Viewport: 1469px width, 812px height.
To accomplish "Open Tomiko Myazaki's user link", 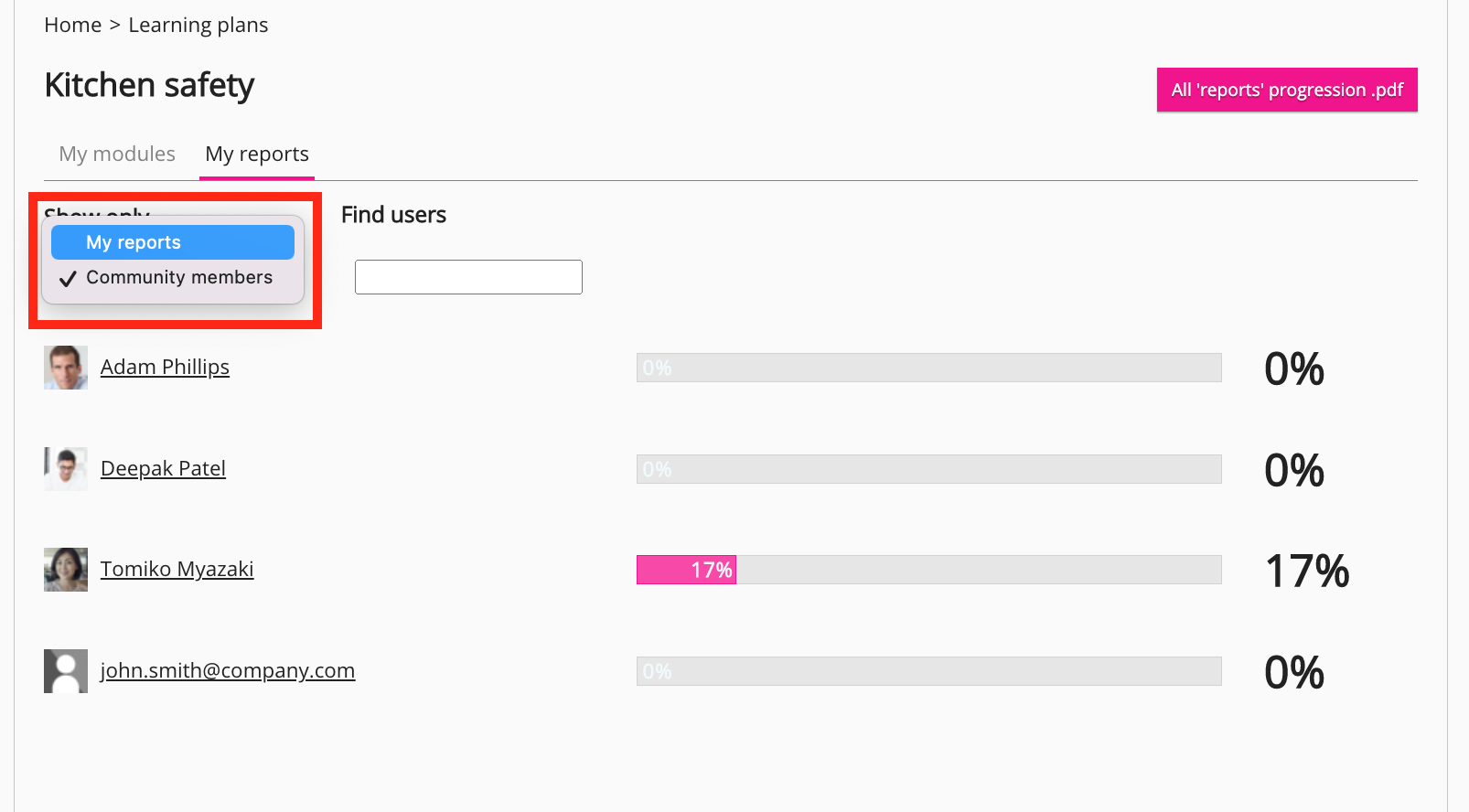I will tap(177, 570).
